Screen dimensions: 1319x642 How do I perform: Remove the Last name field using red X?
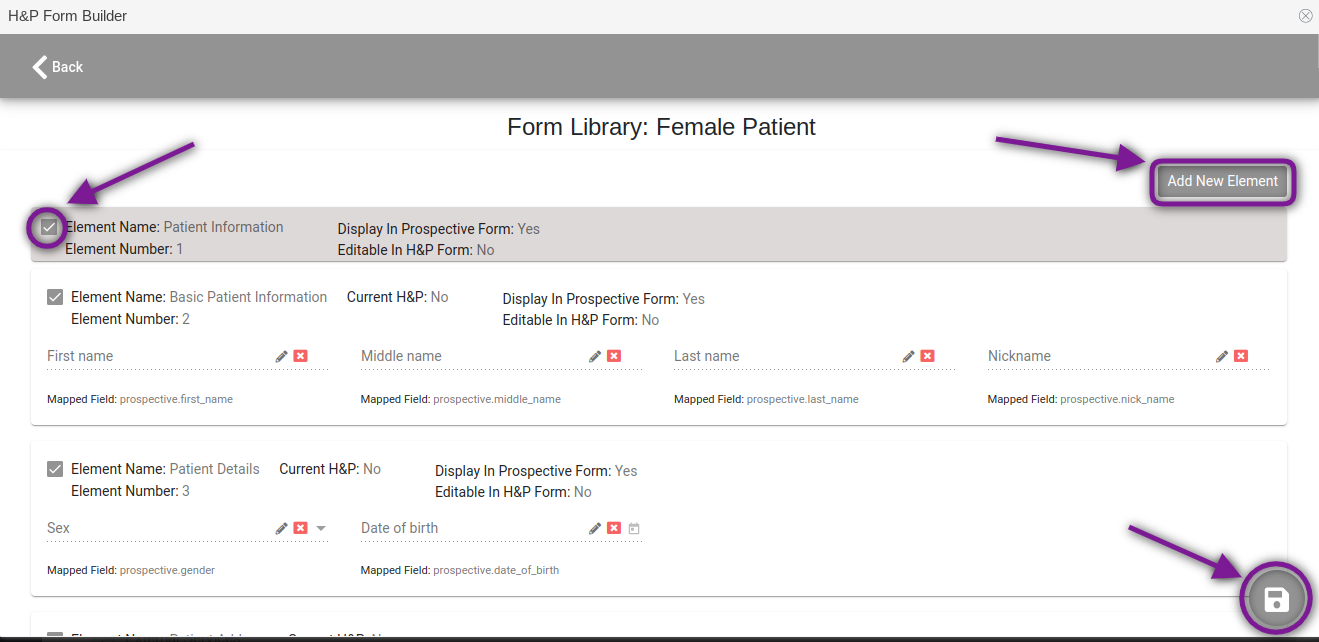[928, 356]
